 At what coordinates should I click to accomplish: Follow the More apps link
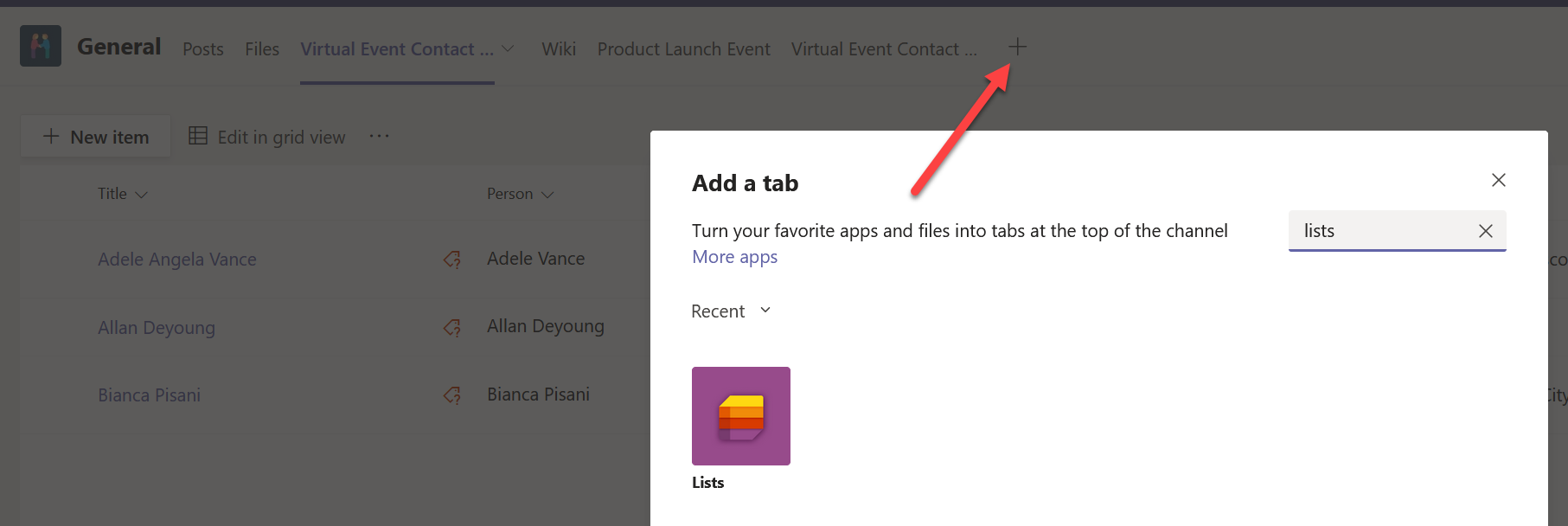(734, 257)
